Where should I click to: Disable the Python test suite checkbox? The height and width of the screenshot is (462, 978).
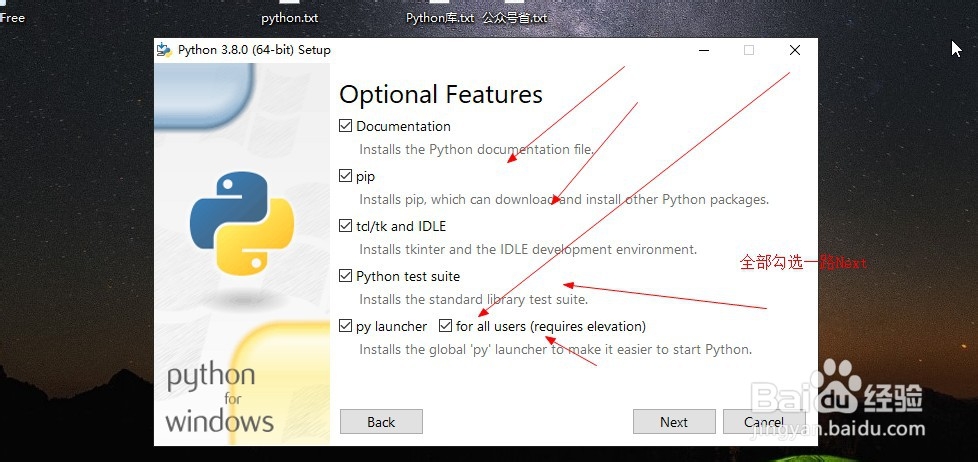(x=346, y=276)
